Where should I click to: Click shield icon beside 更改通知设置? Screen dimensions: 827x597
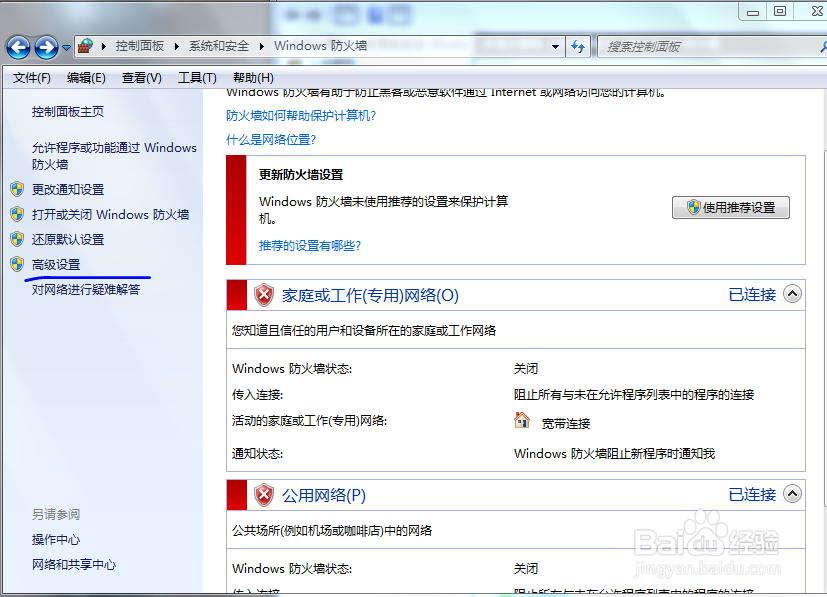[17, 189]
